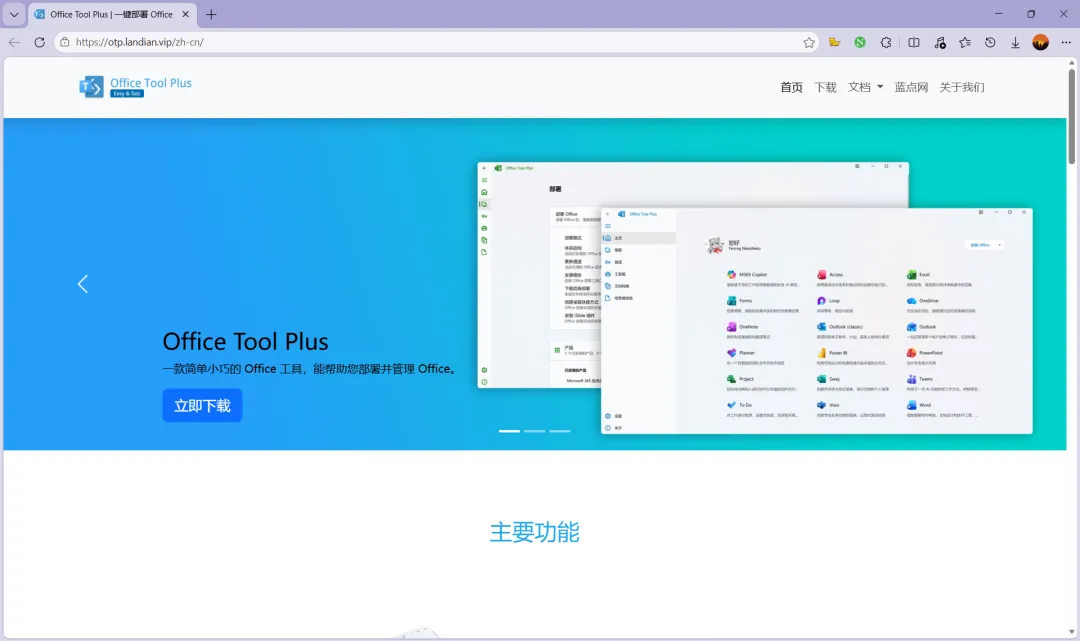This screenshot has height=641, width=1080.
Task: Click the 主要功能 heading text
Action: pyautogui.click(x=534, y=532)
